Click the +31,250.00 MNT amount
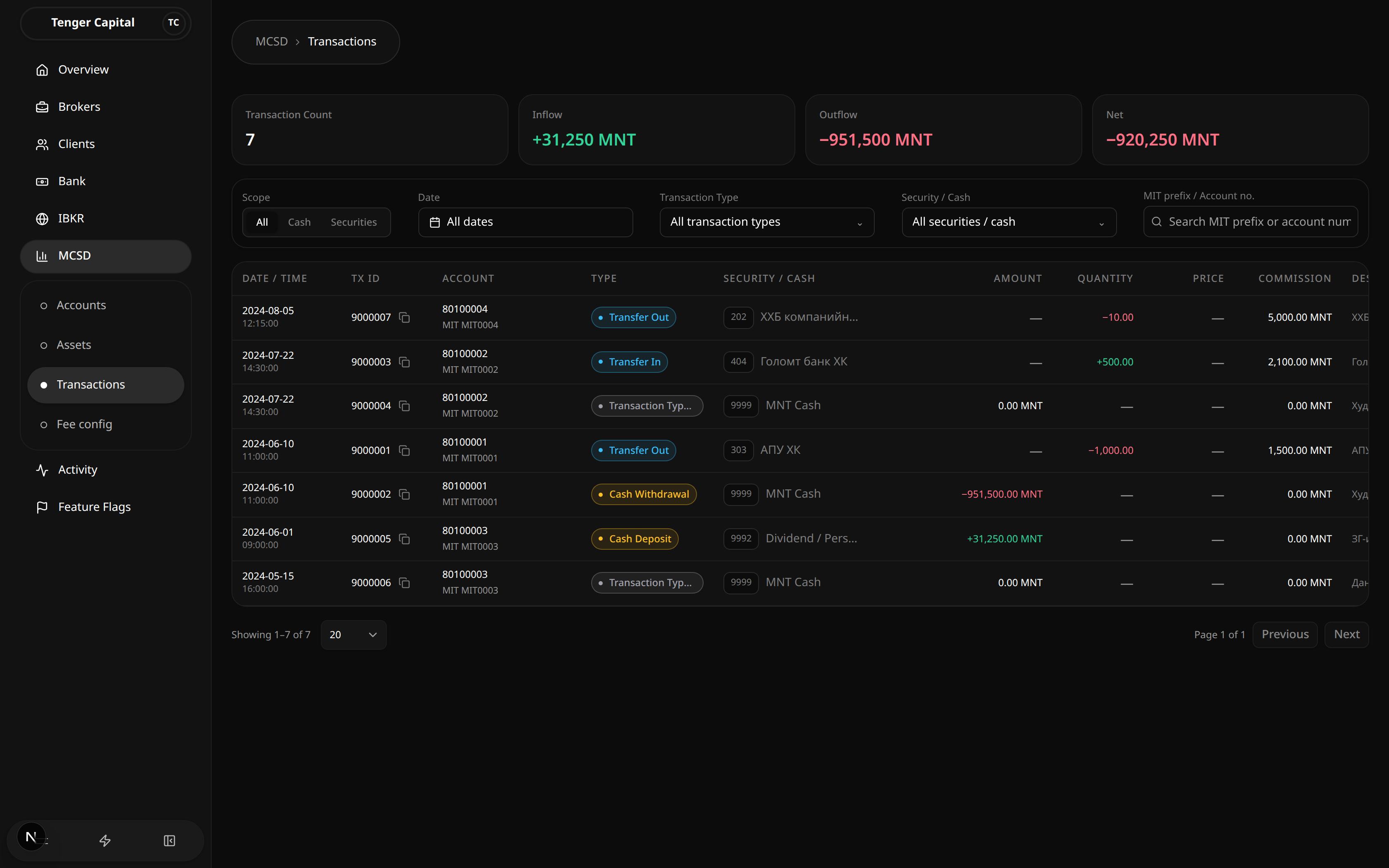This screenshot has width=1389, height=868. tap(1005, 539)
